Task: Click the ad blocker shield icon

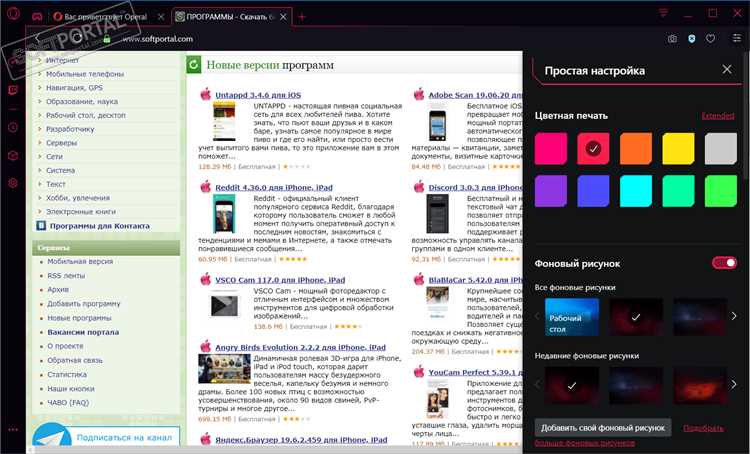Action: [691, 39]
